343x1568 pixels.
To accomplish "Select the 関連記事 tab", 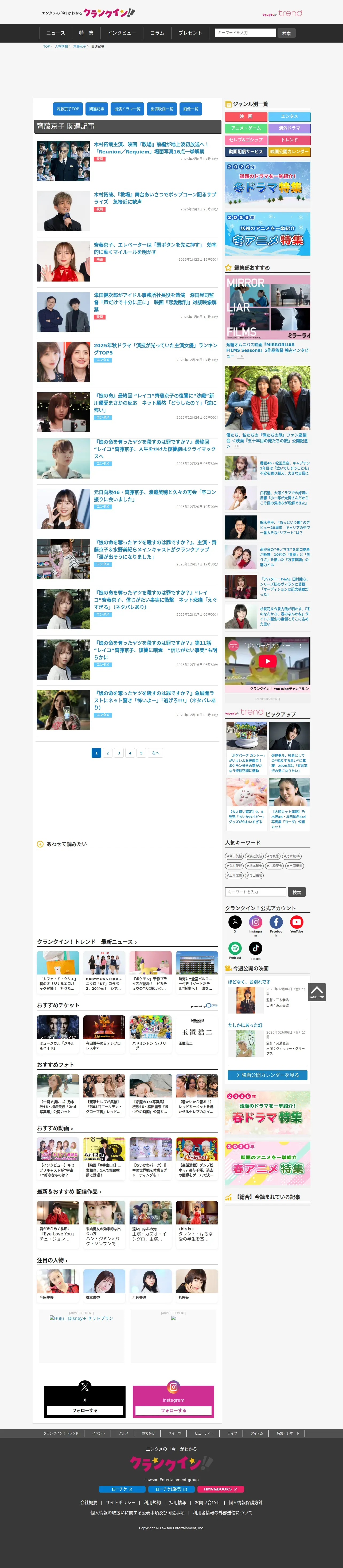I will [x=97, y=109].
